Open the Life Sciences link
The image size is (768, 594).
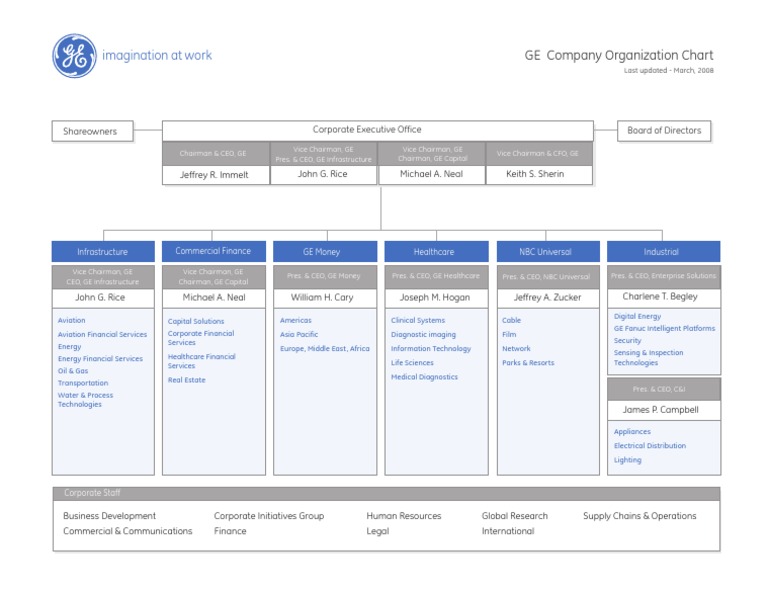click(x=412, y=363)
